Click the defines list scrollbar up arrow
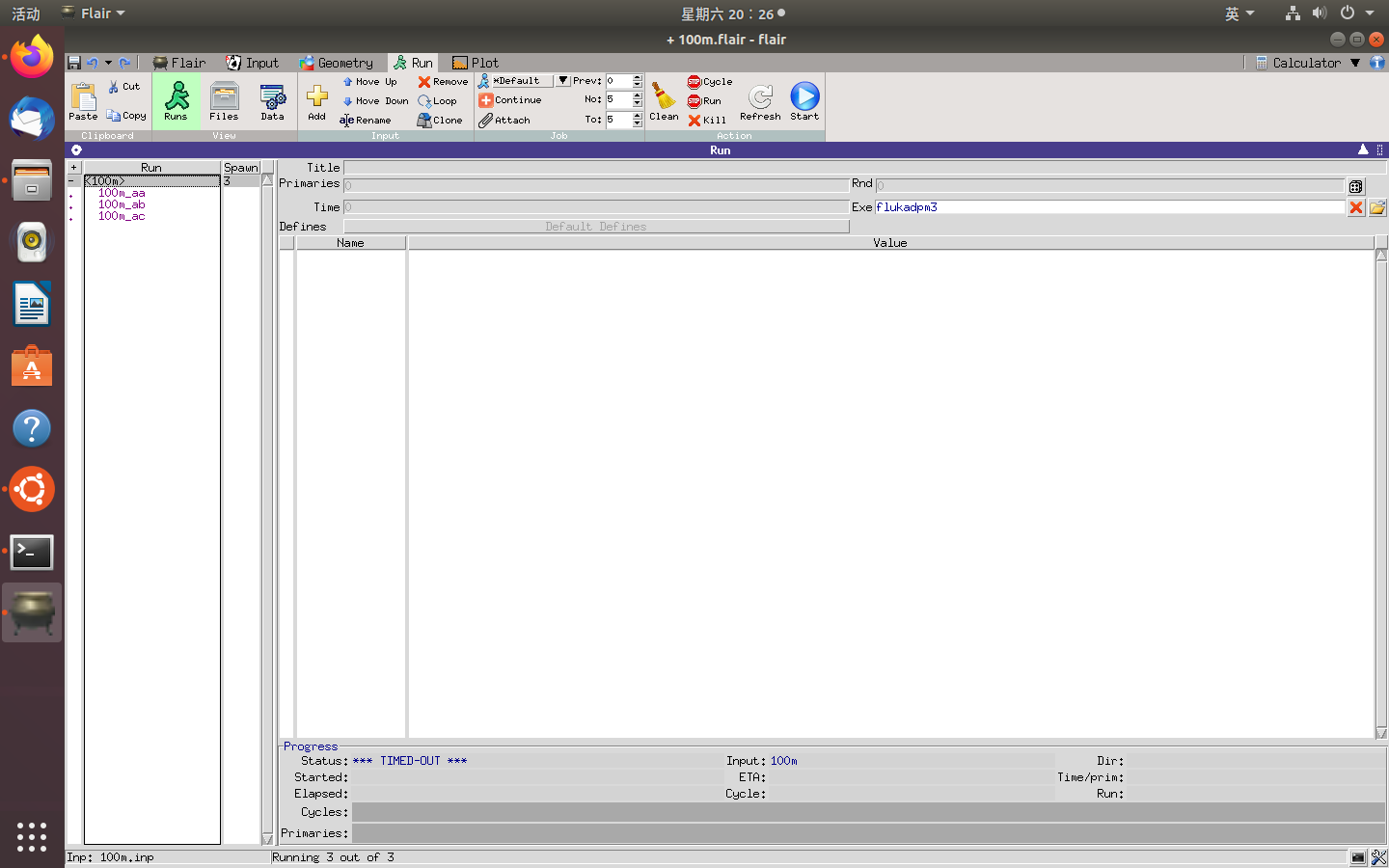Screen dimensions: 1389x868 [x=1381, y=256]
